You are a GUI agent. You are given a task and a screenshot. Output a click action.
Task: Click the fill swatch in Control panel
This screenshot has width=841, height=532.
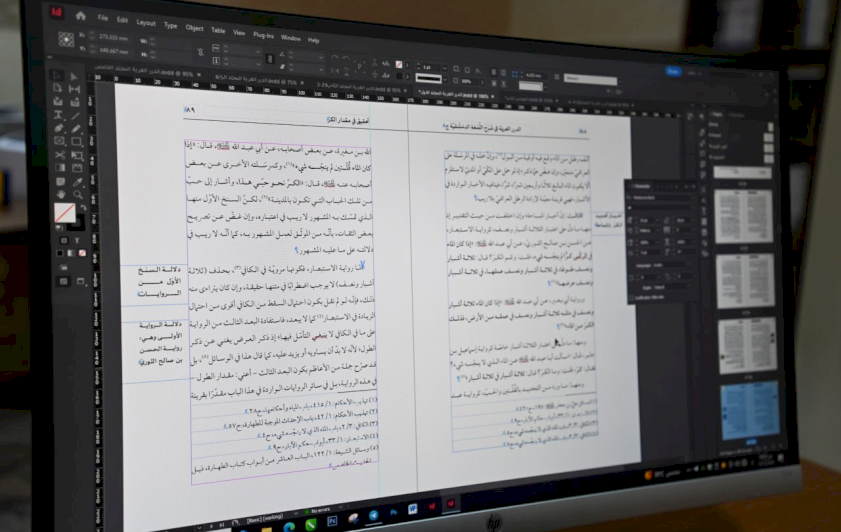pyautogui.click(x=399, y=64)
